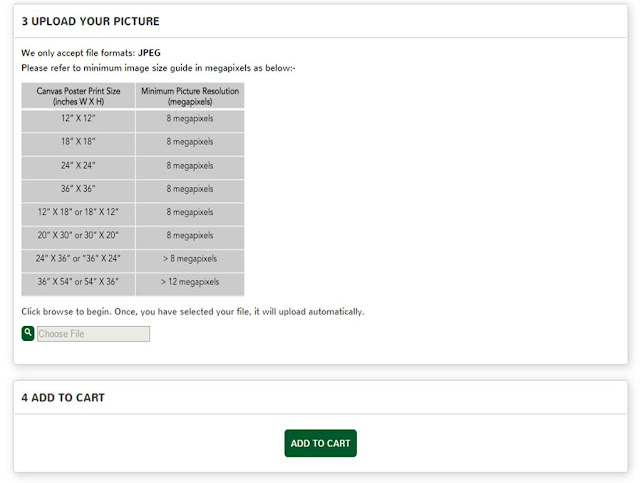
Task: Click the "4 ADD TO CART" heading
Action: click(63, 398)
